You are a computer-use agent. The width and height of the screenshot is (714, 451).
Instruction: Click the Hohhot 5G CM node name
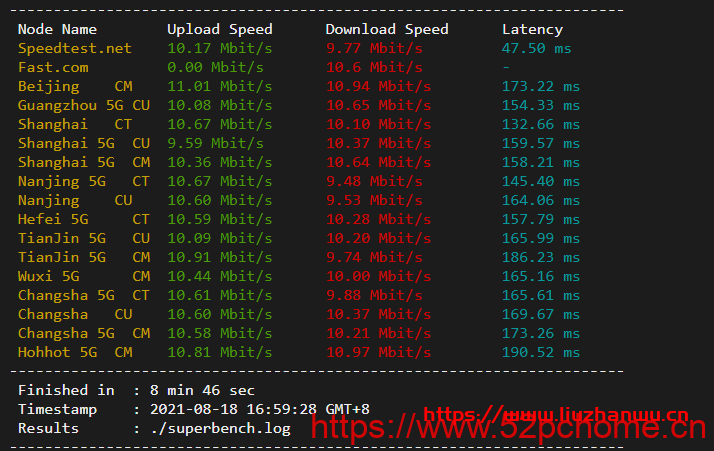coord(75,353)
